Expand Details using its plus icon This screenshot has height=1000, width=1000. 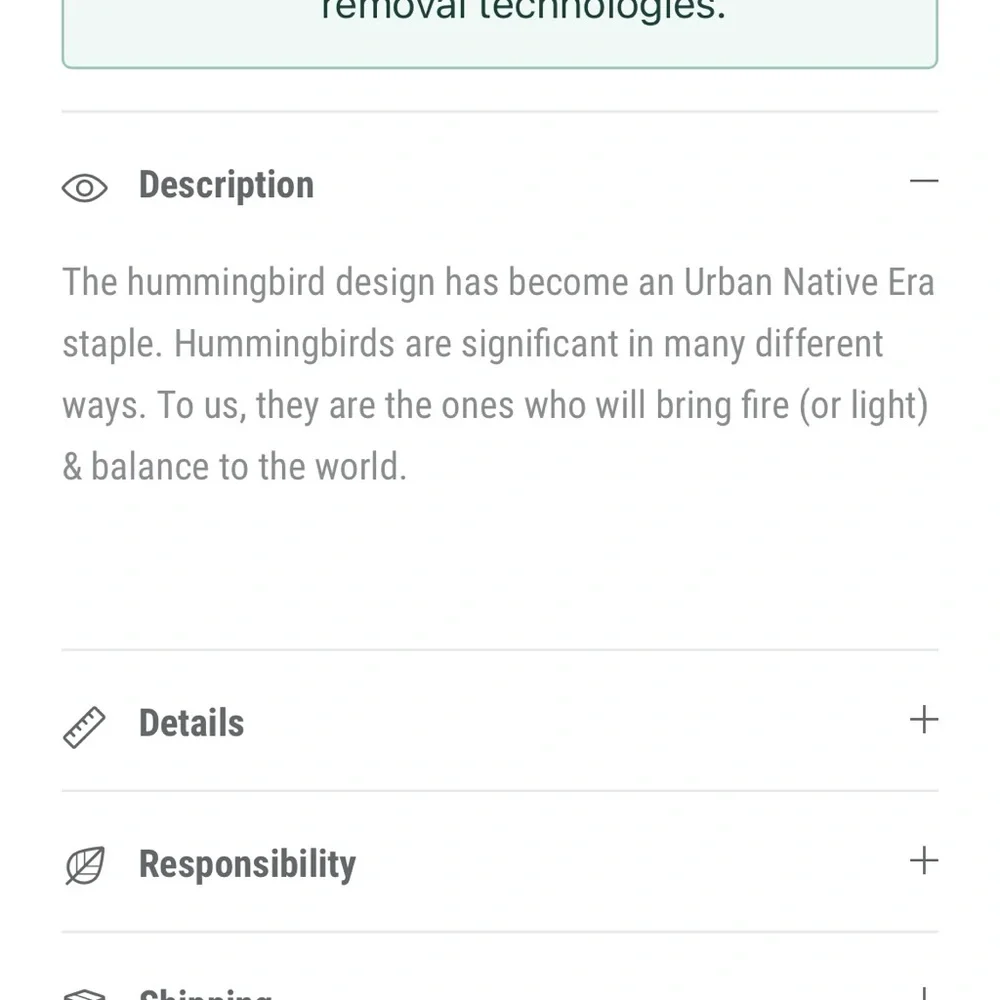(923, 720)
